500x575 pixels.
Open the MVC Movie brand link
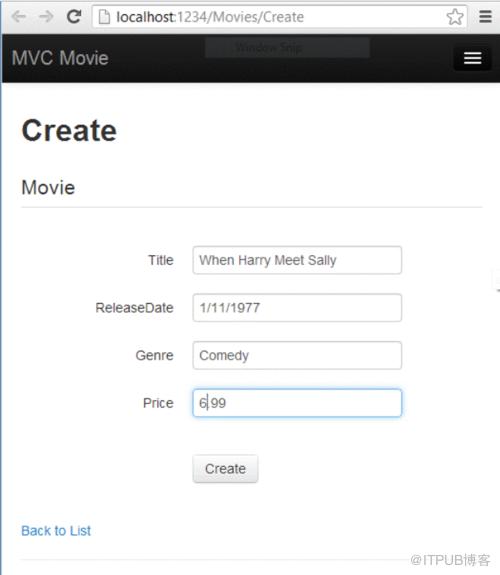coord(60,58)
